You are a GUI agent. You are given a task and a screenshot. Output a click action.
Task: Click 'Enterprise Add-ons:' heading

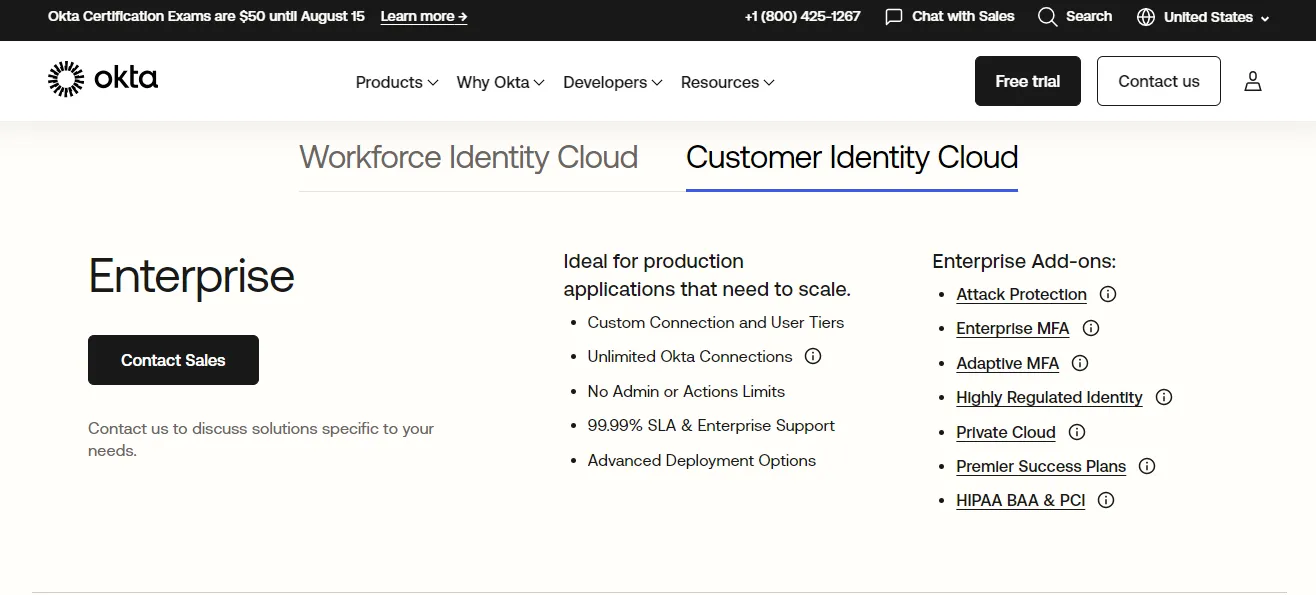tap(1024, 261)
